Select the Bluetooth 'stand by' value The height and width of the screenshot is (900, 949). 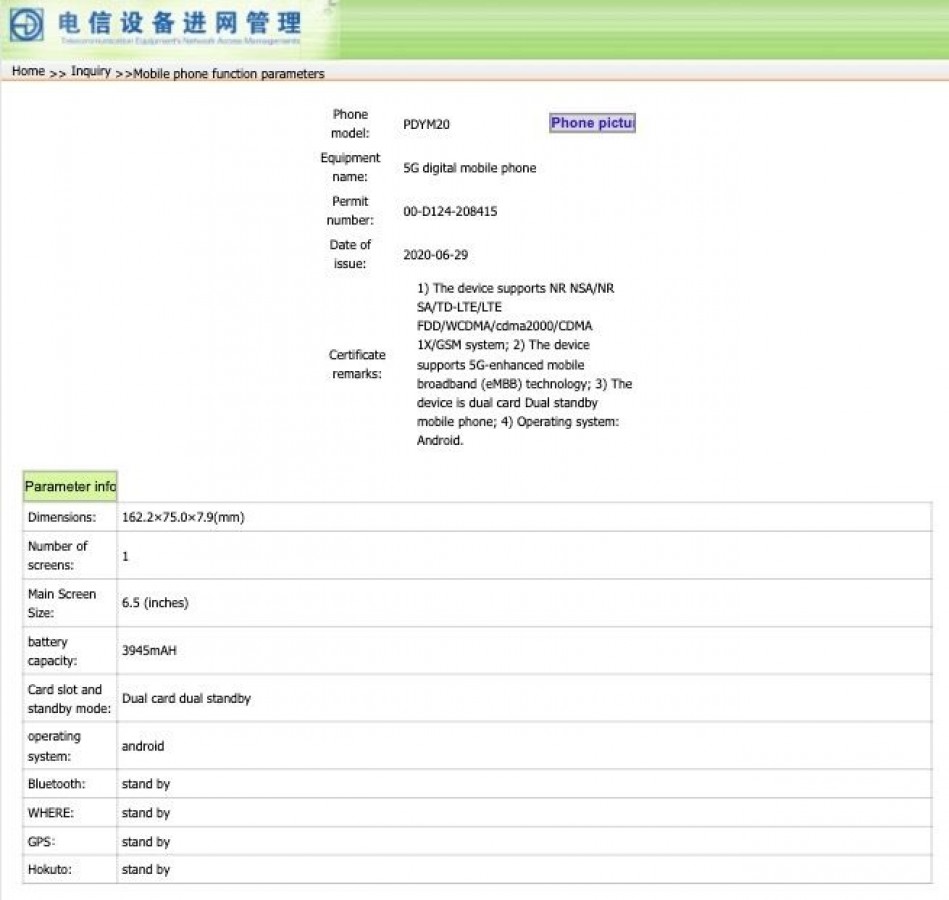[146, 784]
